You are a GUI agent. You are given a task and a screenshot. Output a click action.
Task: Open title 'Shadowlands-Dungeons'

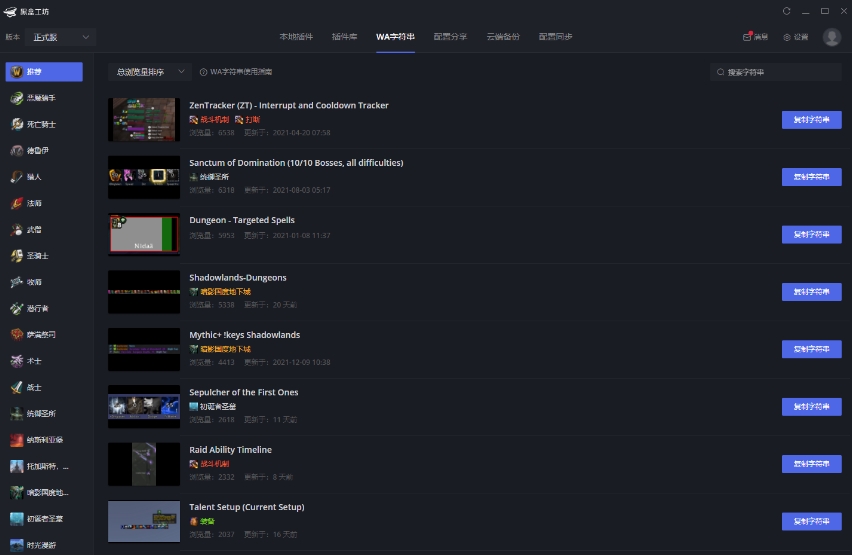[237, 278]
